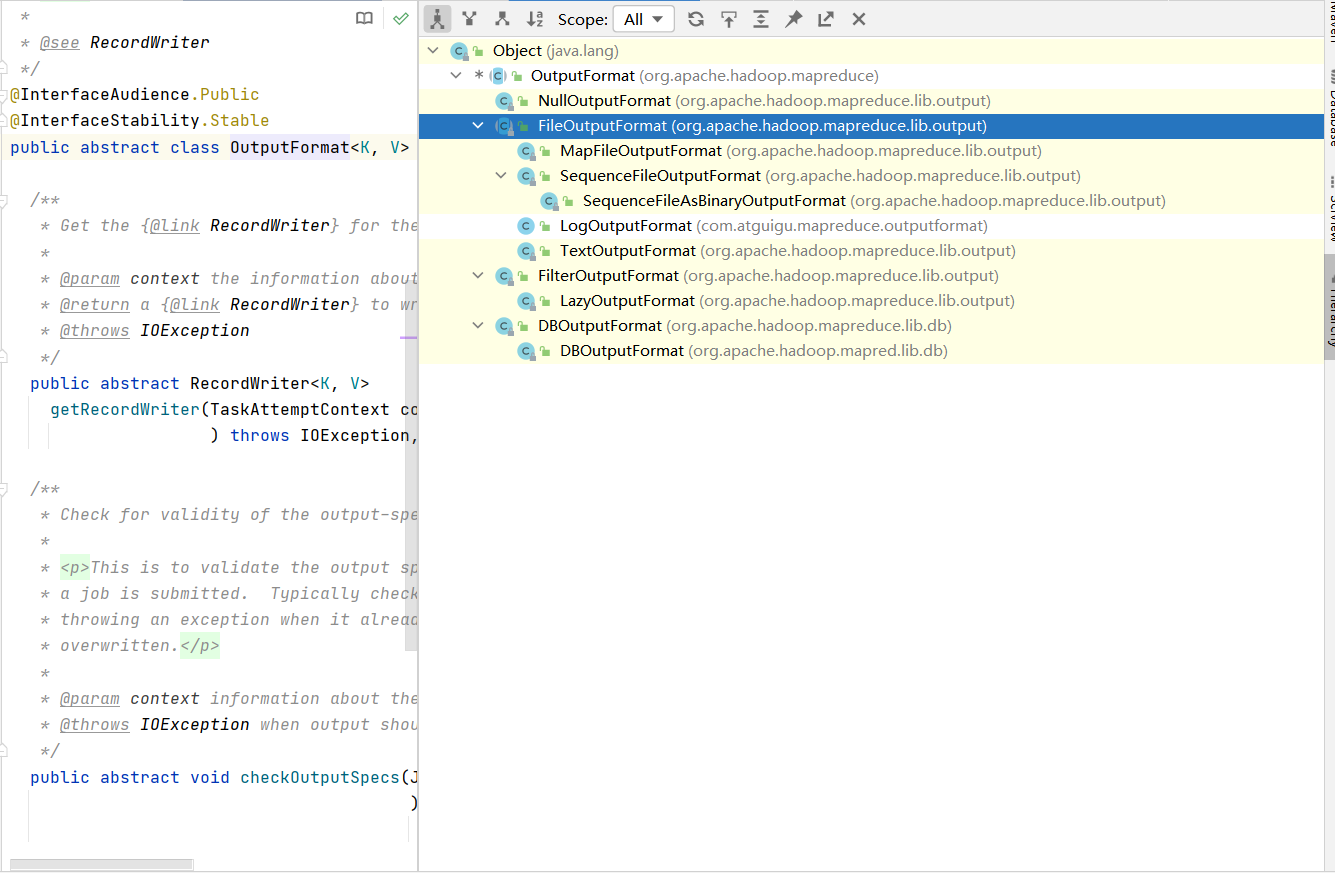
Task: Click the RecordWriter link in @see Javadoc
Action: (x=149, y=42)
